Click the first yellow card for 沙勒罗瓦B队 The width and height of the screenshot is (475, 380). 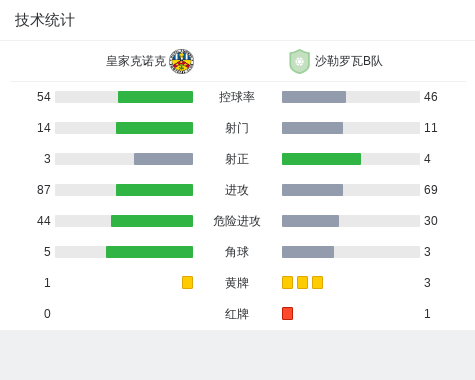tap(287, 283)
